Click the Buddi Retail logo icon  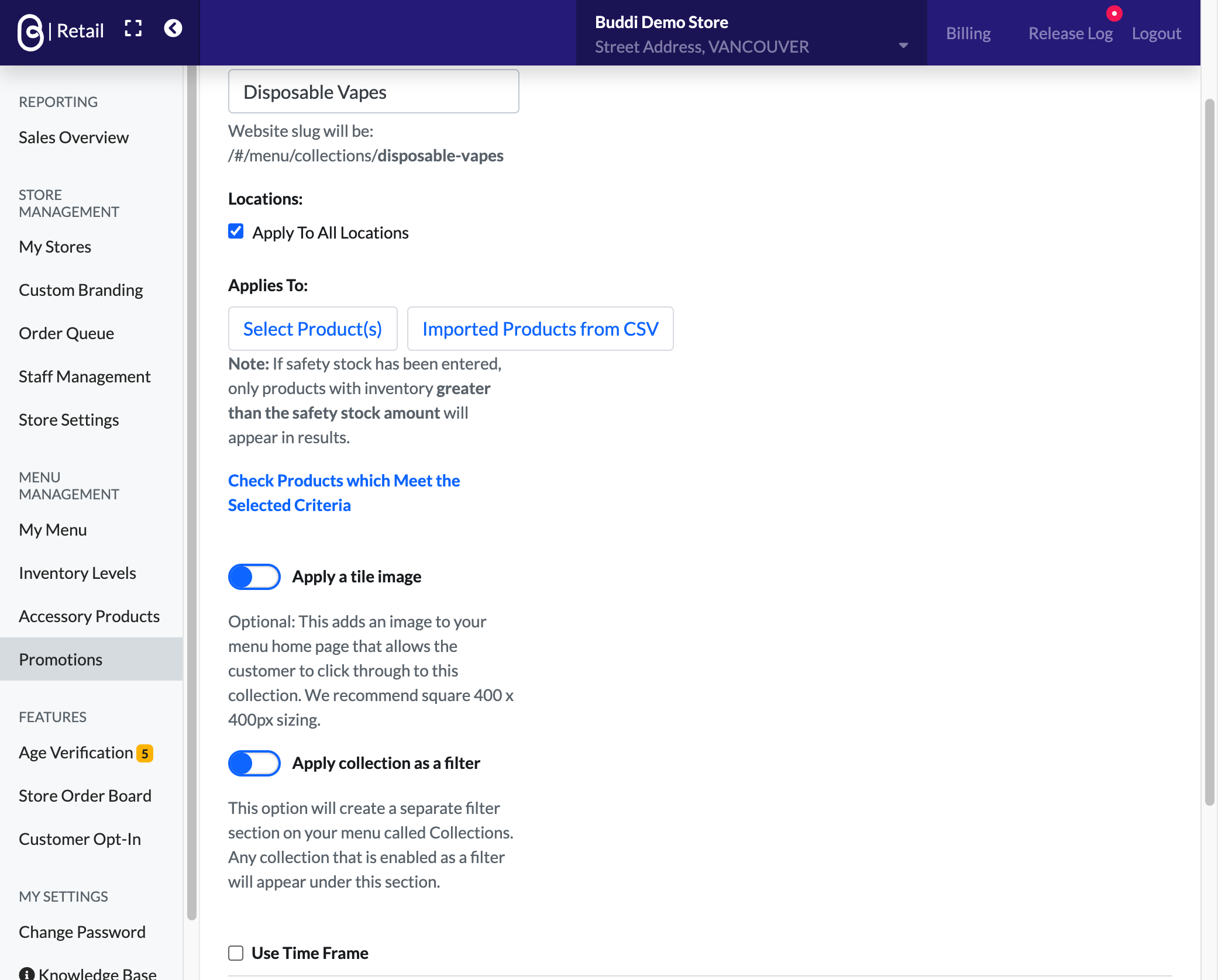click(x=30, y=32)
